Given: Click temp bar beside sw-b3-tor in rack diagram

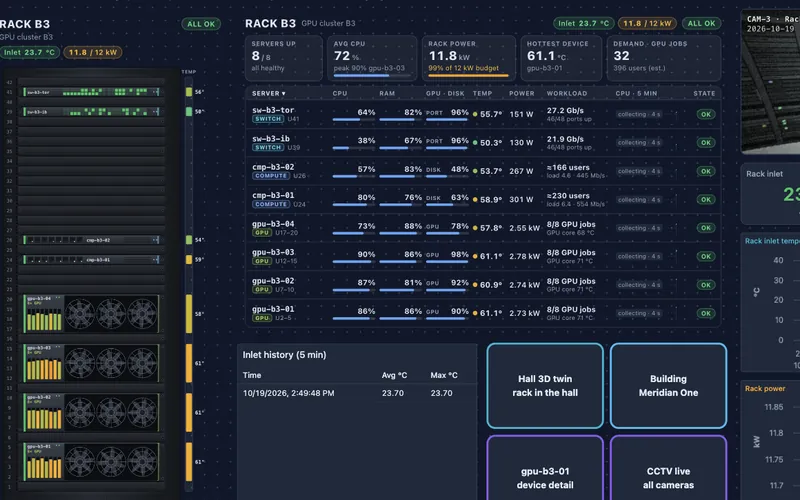Looking at the screenshot, I should pos(189,92).
